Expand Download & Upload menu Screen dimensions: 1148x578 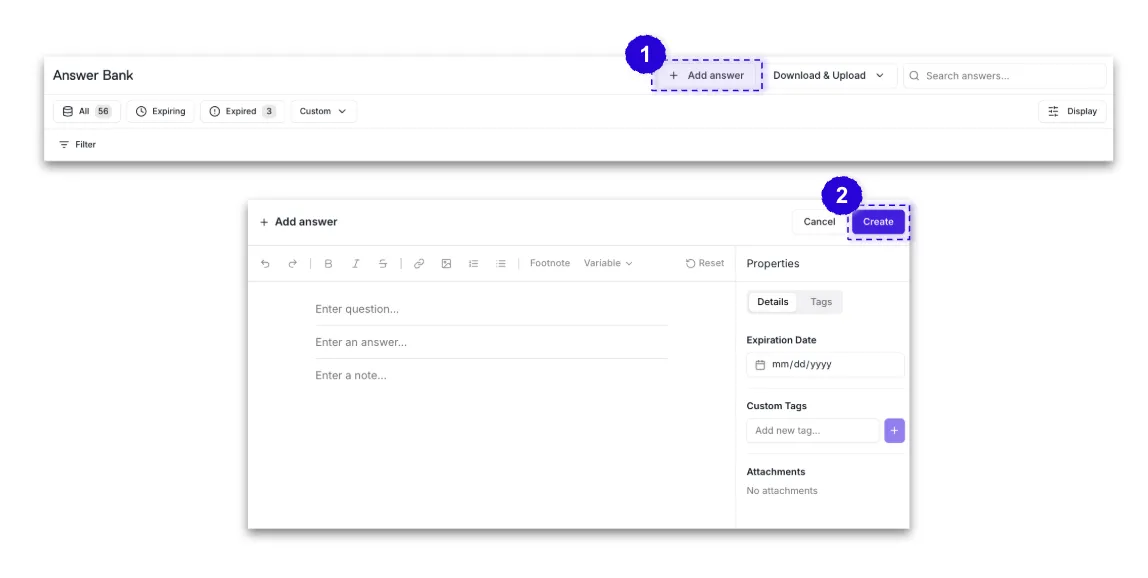pyautogui.click(x=829, y=75)
